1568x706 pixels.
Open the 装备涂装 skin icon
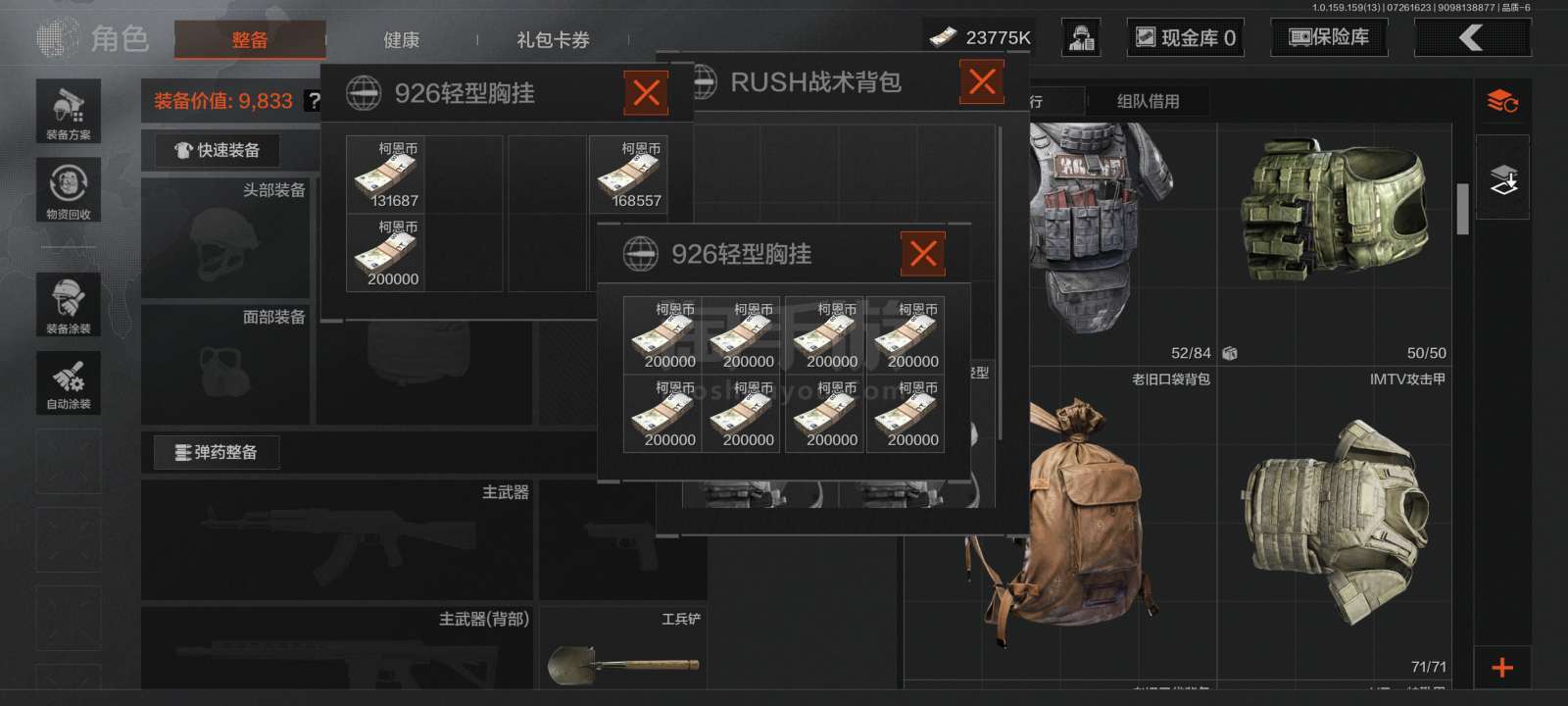pos(69,305)
